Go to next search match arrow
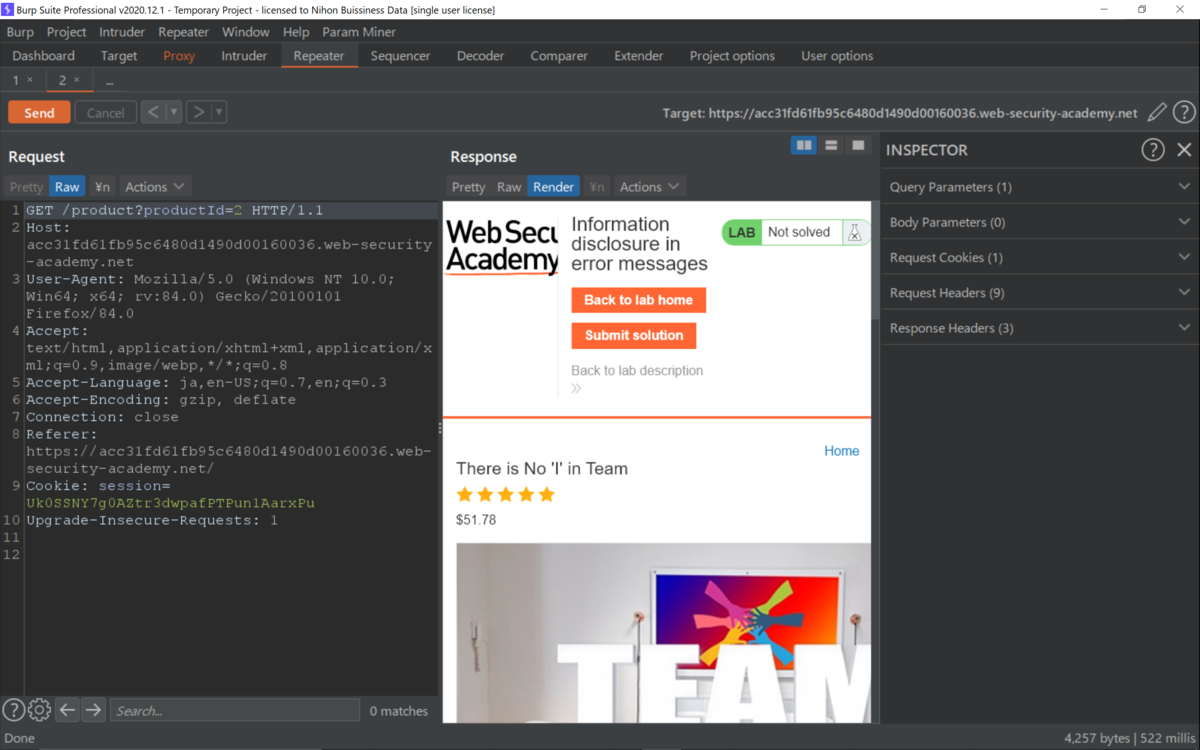The width and height of the screenshot is (1200, 750). tap(93, 710)
